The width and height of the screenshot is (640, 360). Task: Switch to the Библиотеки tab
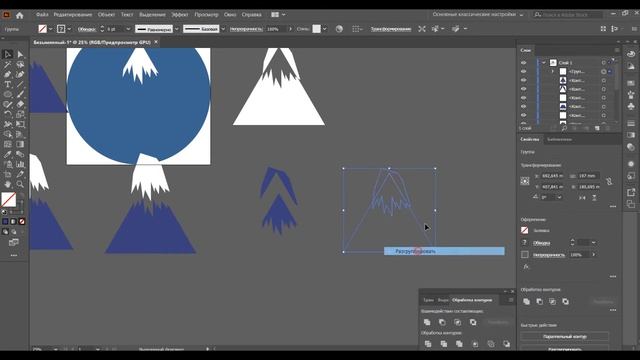559,140
